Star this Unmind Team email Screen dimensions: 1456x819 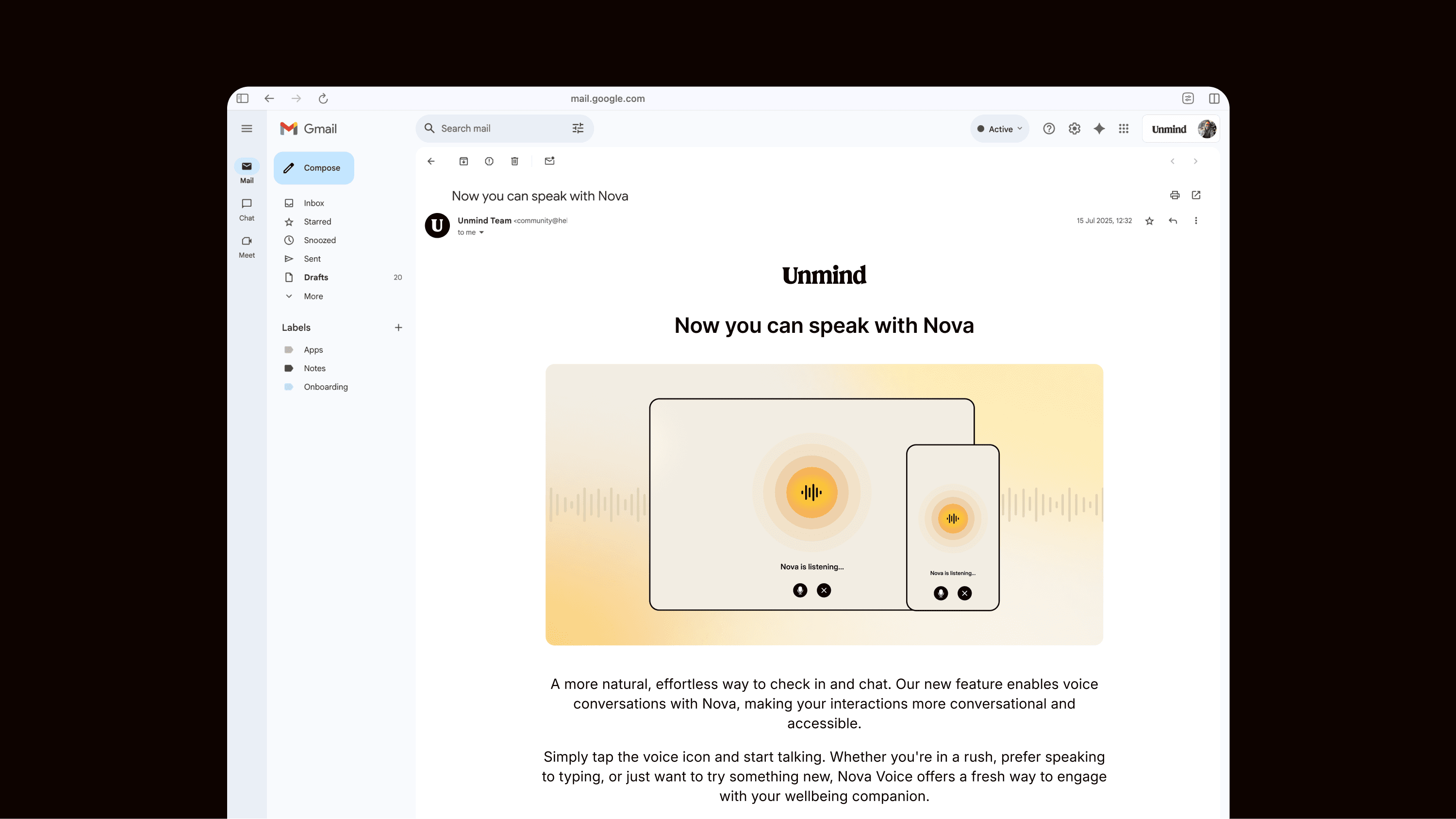coord(1149,221)
